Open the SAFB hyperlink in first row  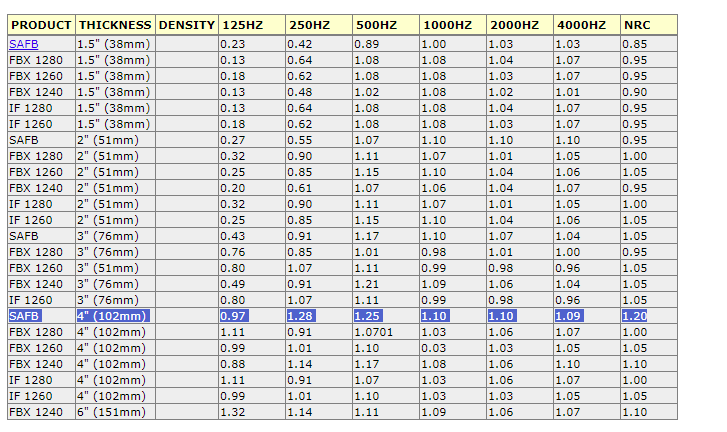[x=24, y=44]
